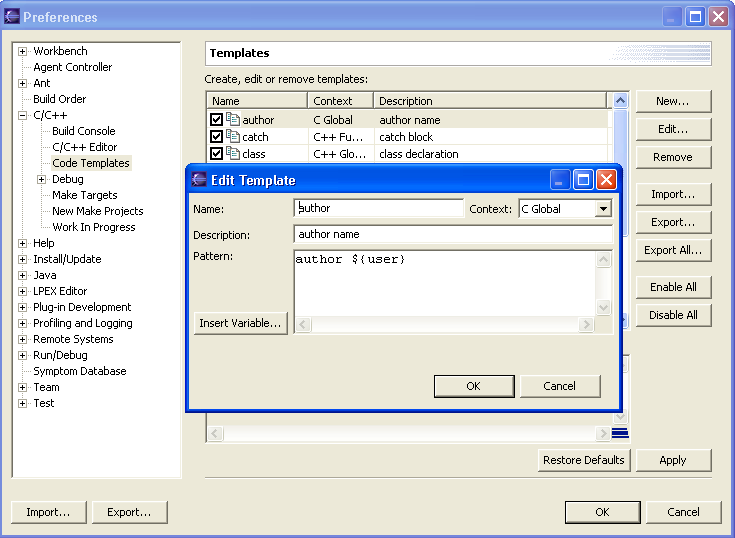735x538 pixels.
Task: Click the author template file icon
Action: (233, 120)
